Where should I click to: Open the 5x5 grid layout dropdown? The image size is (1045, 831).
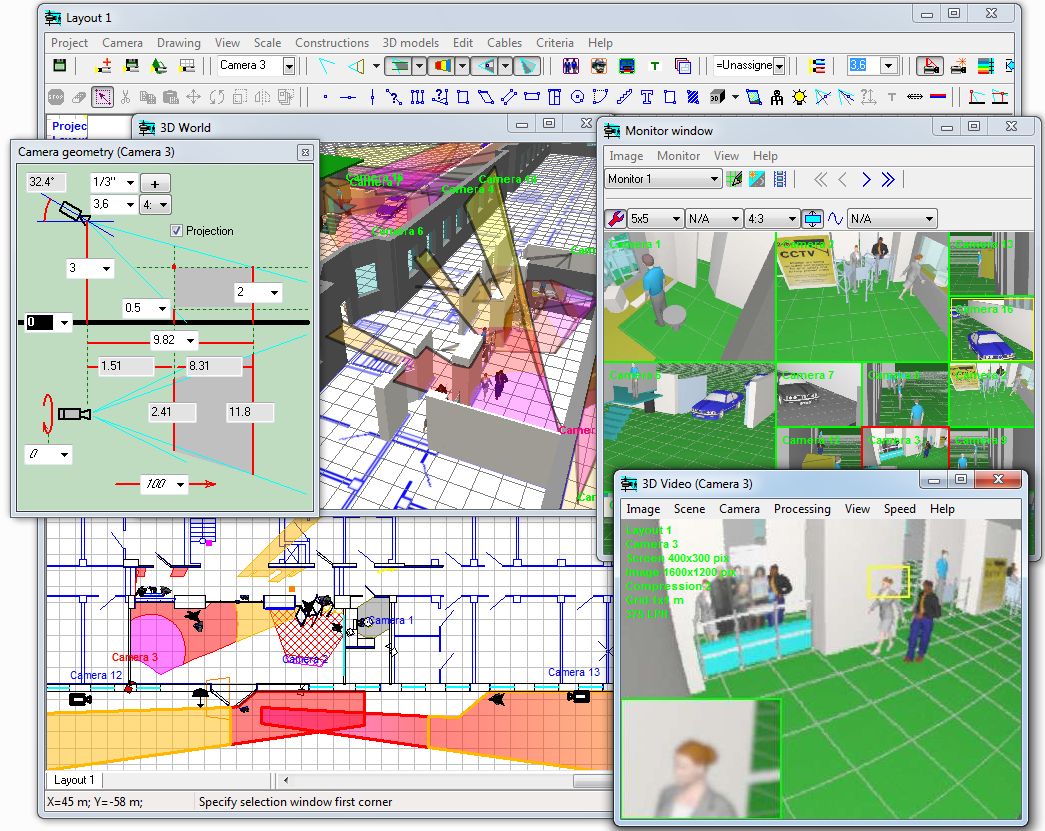pos(675,218)
